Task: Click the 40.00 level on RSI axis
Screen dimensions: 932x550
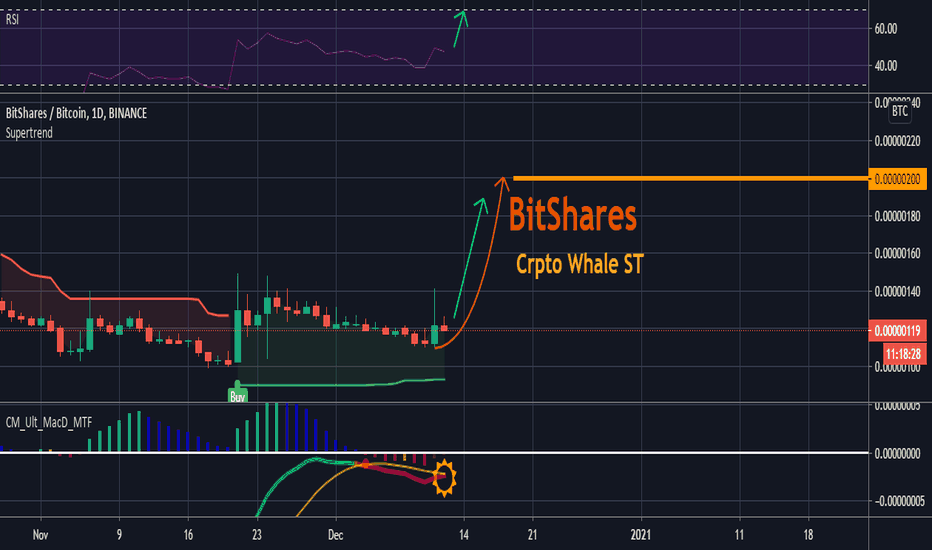Action: pyautogui.click(x=886, y=66)
